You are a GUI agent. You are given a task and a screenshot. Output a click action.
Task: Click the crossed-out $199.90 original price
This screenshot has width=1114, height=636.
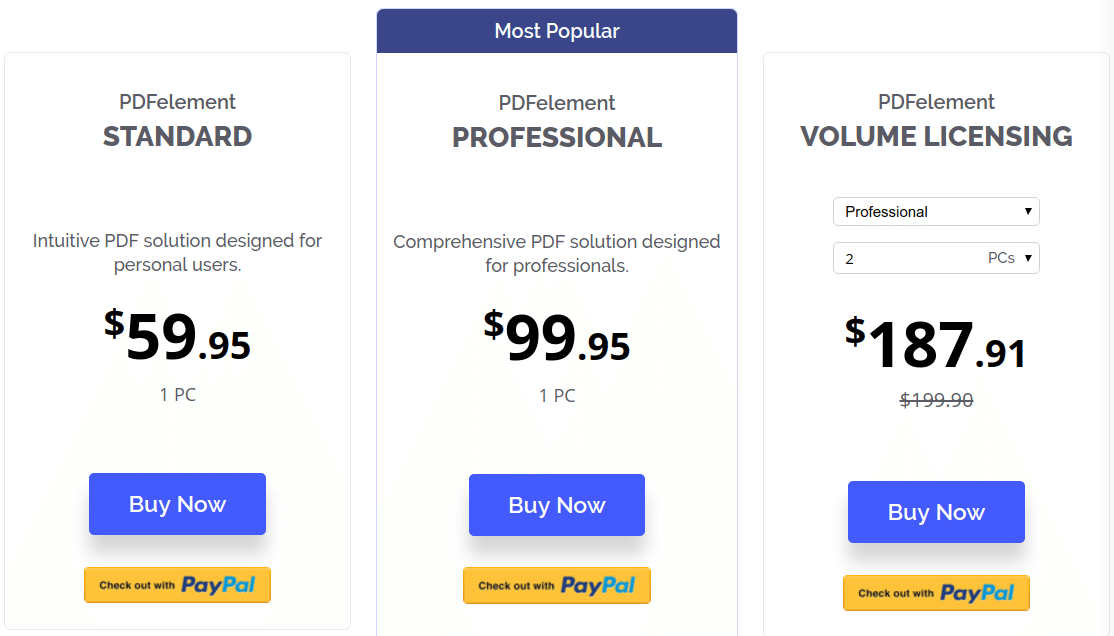coord(936,400)
